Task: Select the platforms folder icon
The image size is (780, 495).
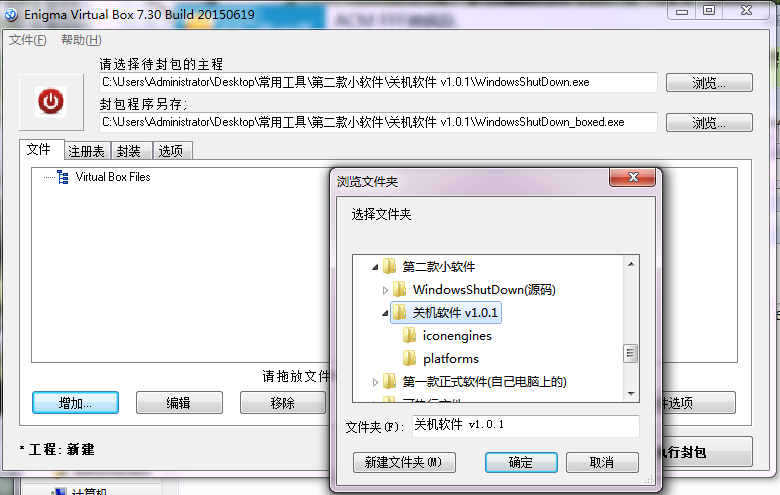Action: [x=409, y=358]
